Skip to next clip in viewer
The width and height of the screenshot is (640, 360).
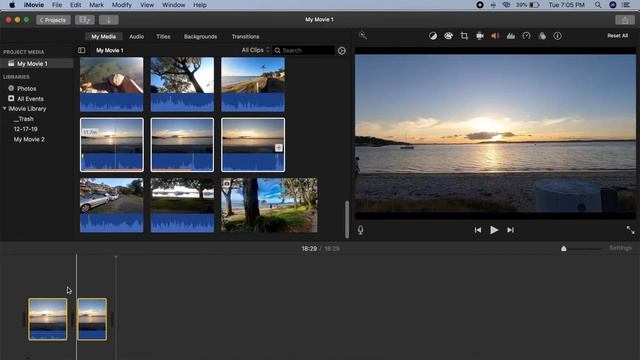510,230
